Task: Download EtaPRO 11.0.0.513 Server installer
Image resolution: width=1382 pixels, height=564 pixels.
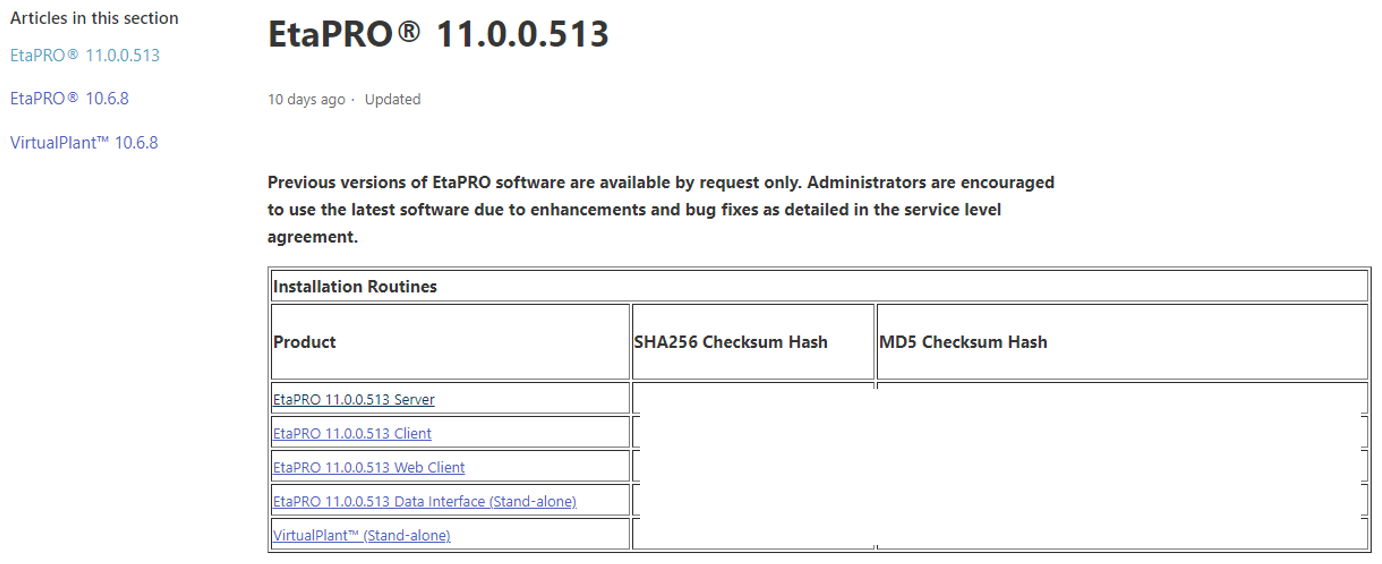Action: coord(354,399)
